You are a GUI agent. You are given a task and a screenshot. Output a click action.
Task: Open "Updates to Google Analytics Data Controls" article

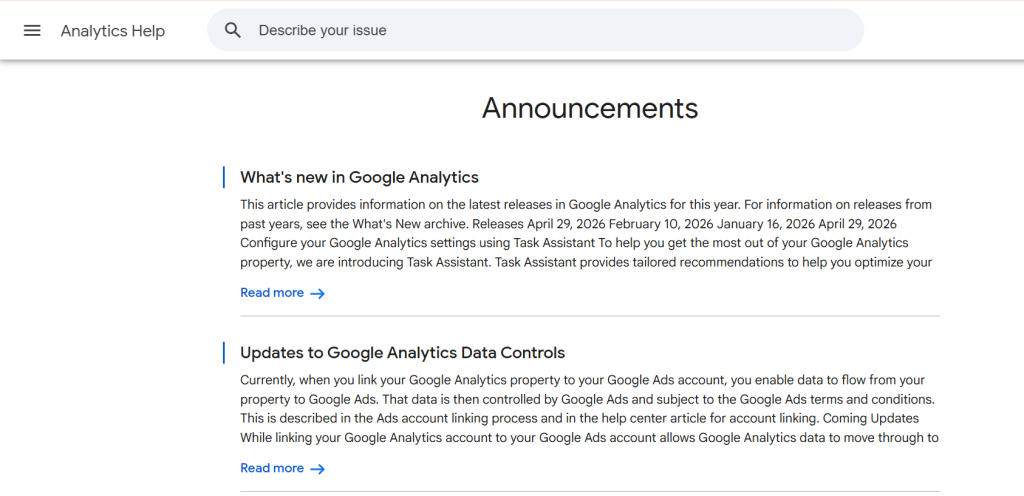402,352
